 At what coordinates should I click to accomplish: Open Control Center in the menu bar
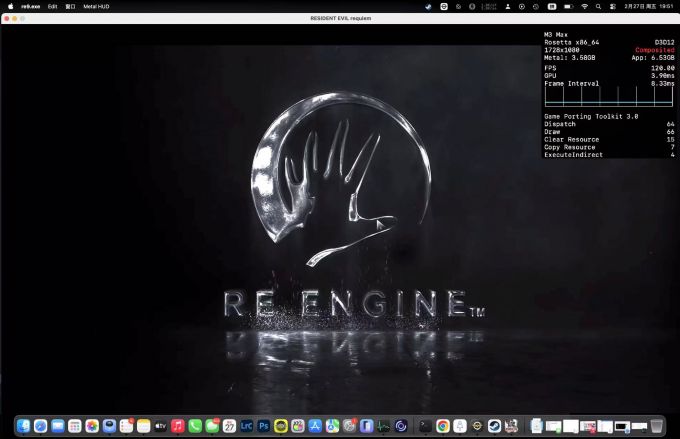point(612,7)
